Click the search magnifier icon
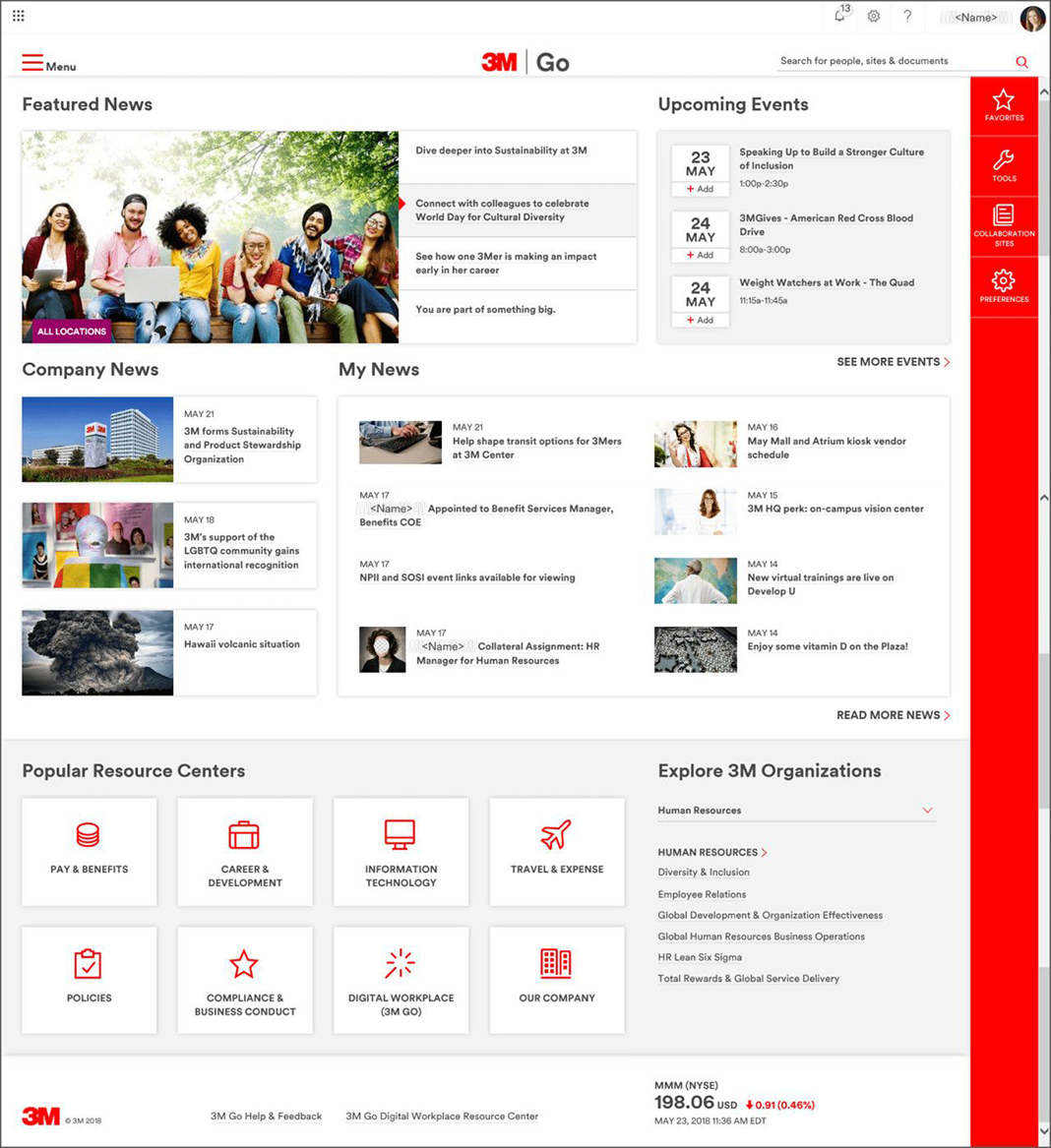Image resolution: width=1051 pixels, height=1148 pixels. click(x=1021, y=62)
